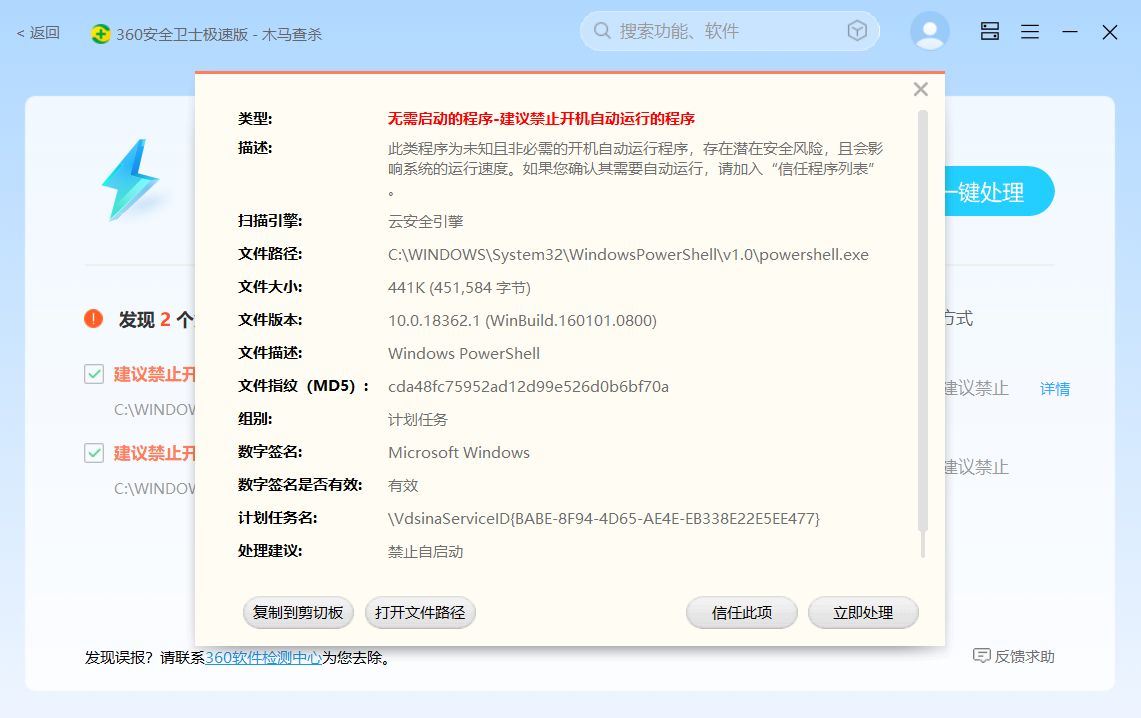Click the file version 10.0.18362.1 text

coord(522,321)
